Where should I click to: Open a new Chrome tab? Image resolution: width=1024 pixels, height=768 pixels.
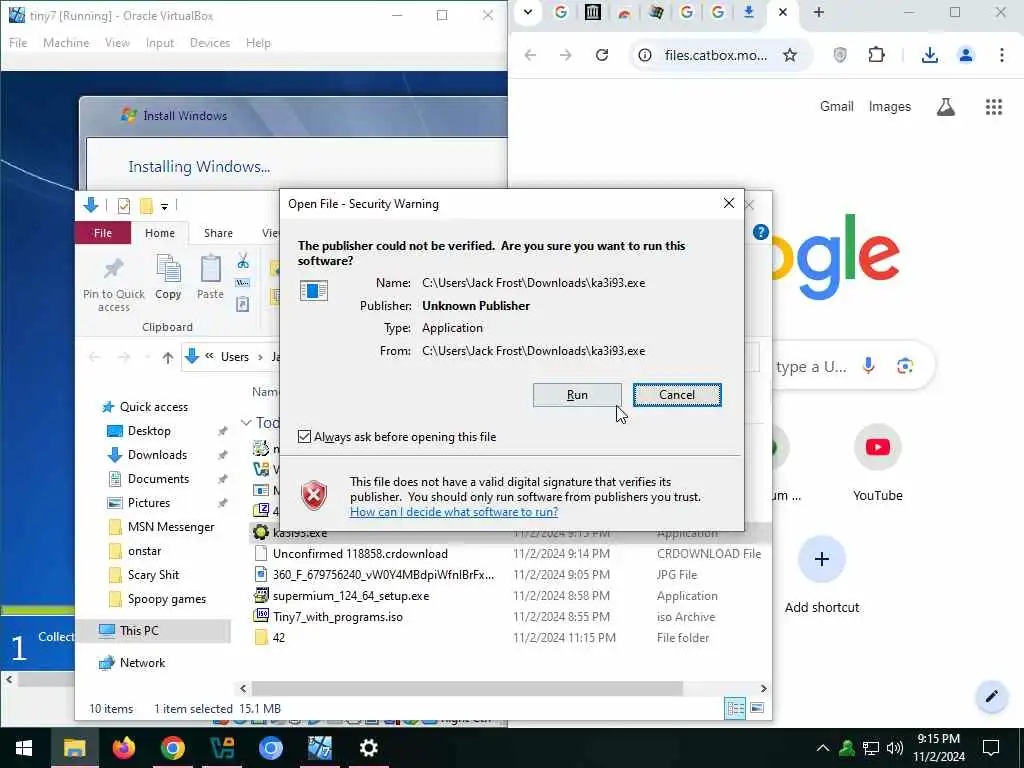818,12
